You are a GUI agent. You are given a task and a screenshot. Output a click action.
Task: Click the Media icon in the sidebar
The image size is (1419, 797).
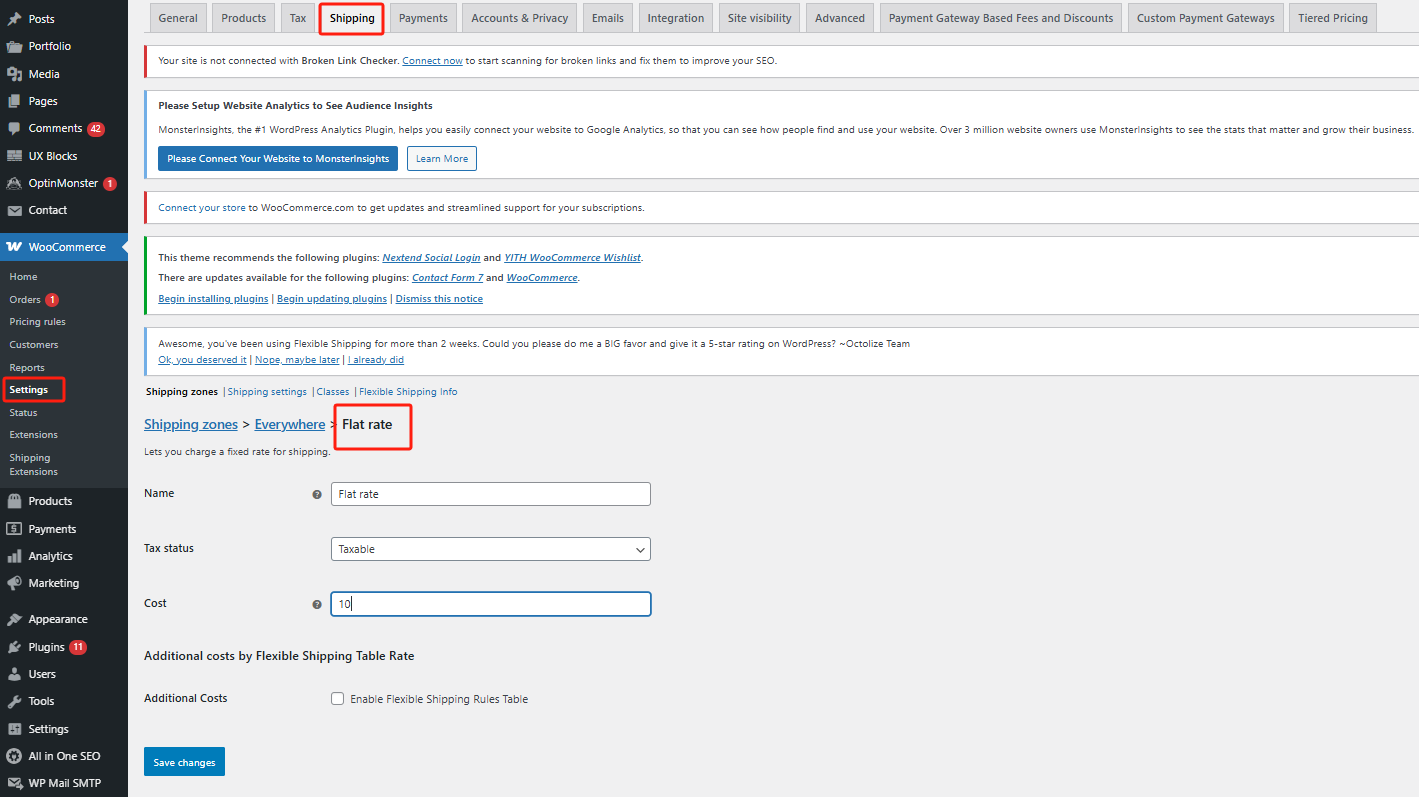[14, 74]
